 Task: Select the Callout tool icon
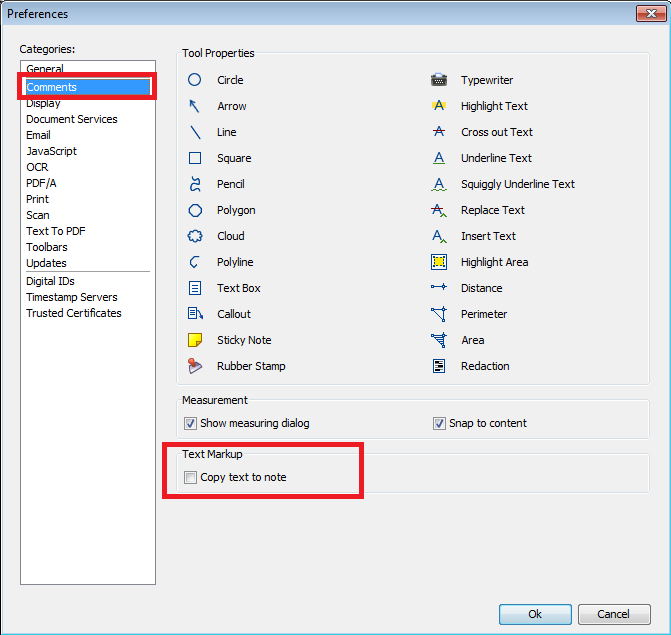pos(195,314)
